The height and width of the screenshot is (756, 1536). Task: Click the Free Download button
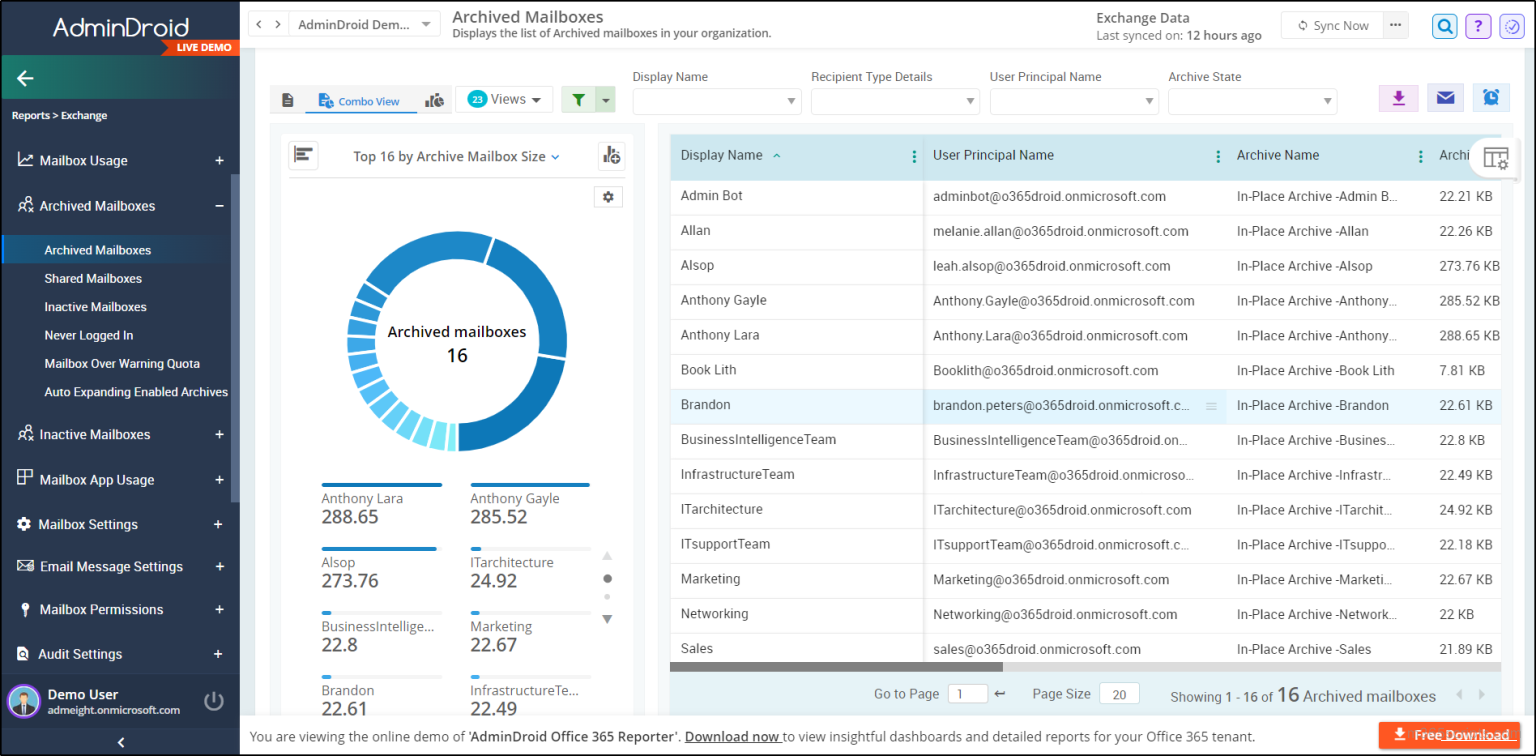point(1450,735)
